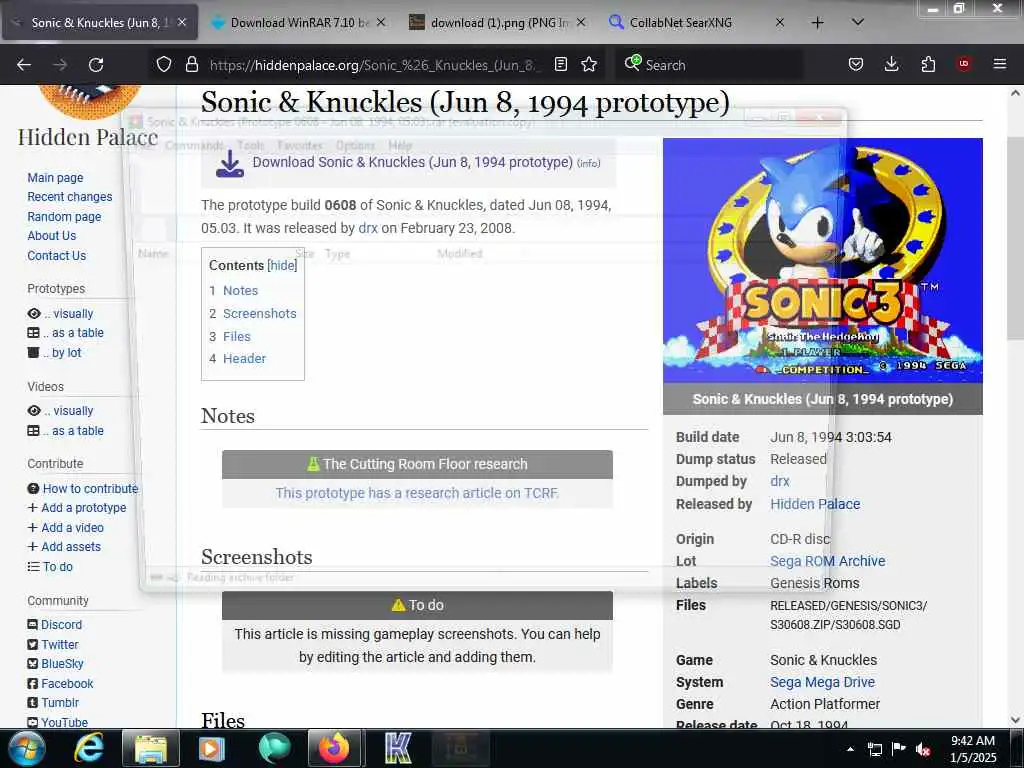
Task: Focus the Firefox Search box
Action: 709,65
